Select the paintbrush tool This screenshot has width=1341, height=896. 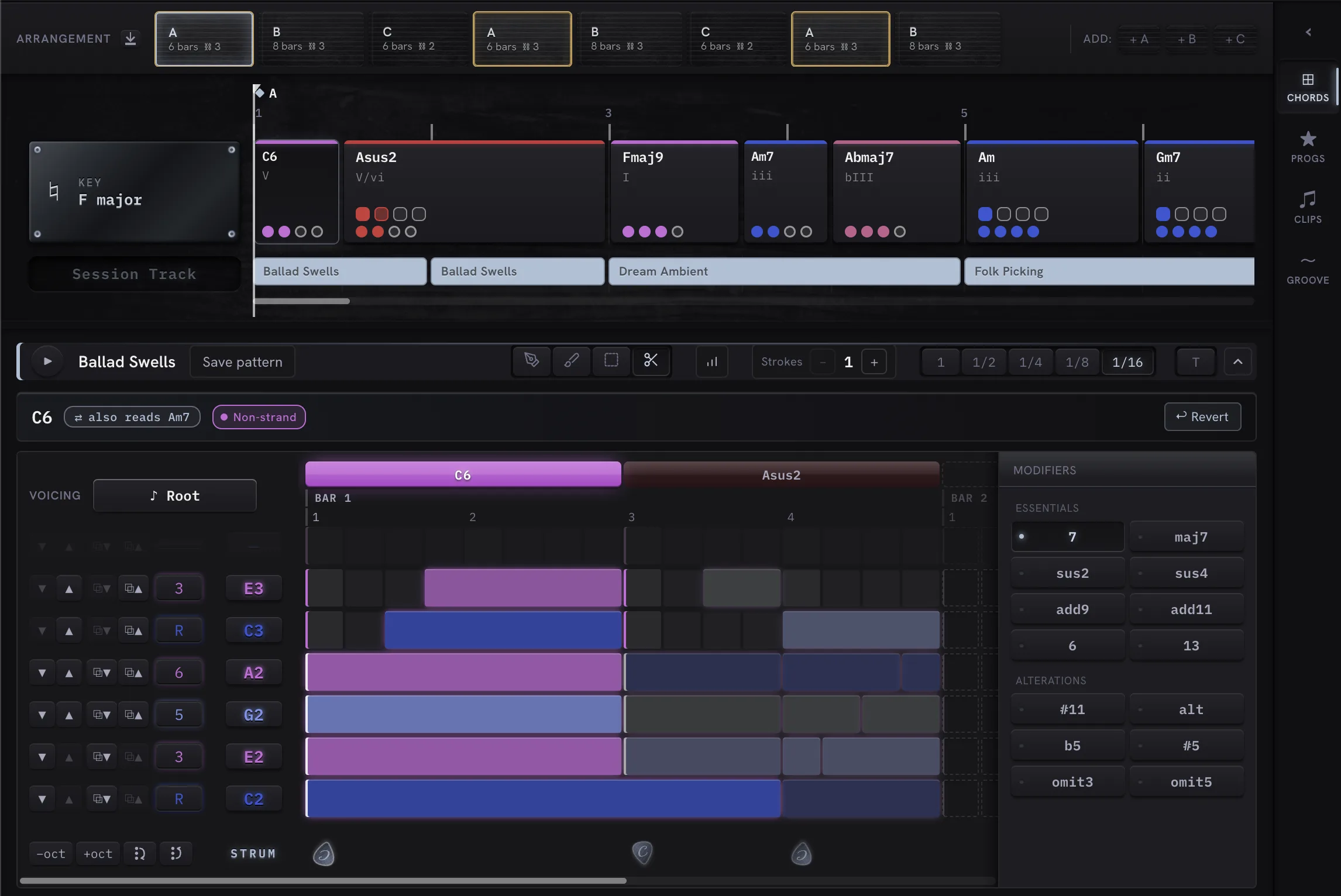[572, 361]
